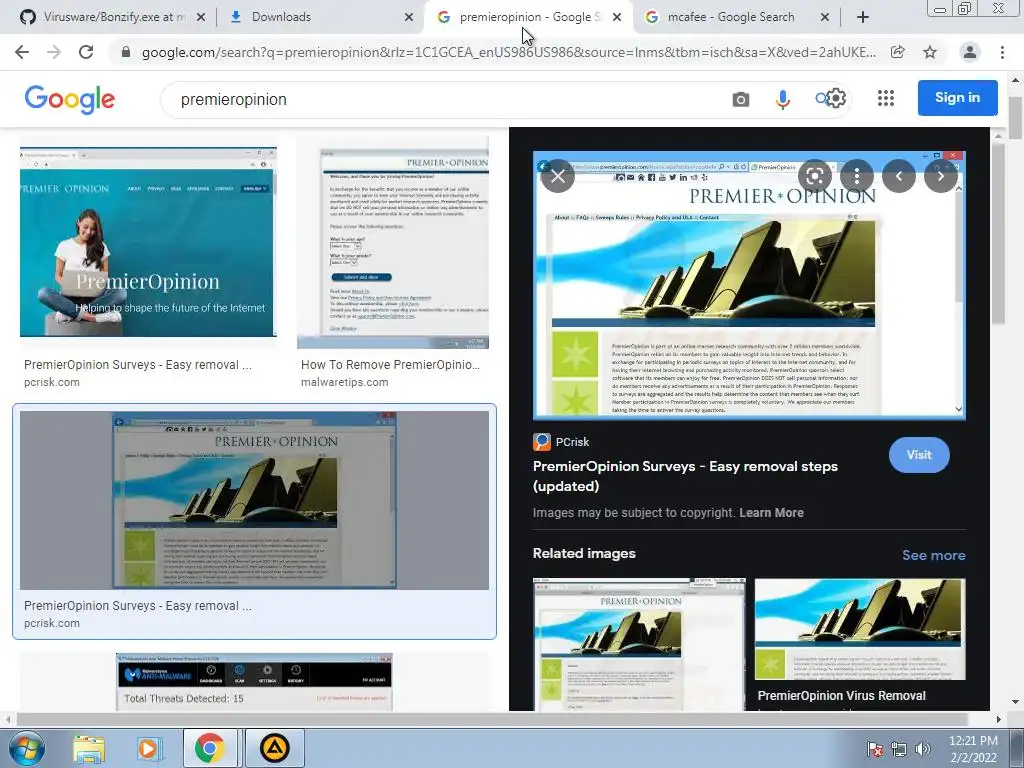Click the Sign in button
The width and height of the screenshot is (1024, 768).
[957, 97]
